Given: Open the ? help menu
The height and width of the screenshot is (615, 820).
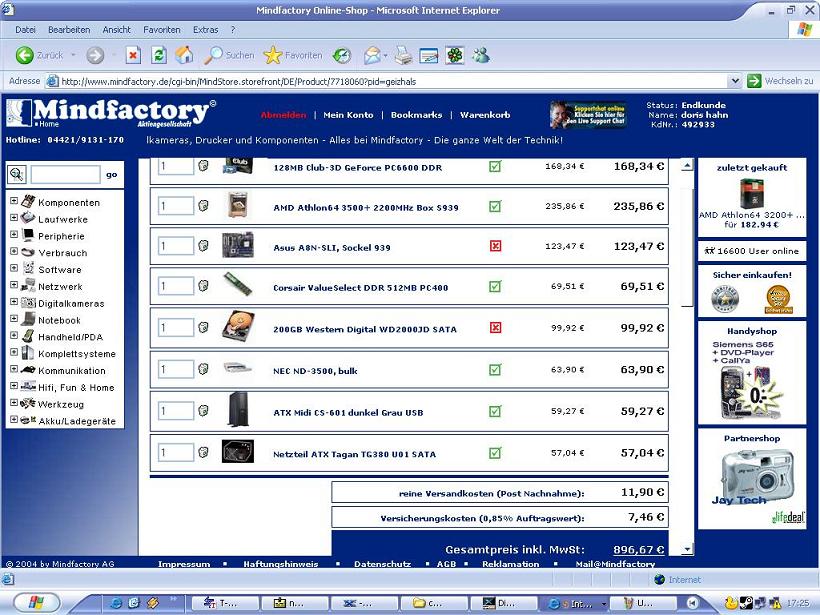Looking at the screenshot, I should click(233, 30).
